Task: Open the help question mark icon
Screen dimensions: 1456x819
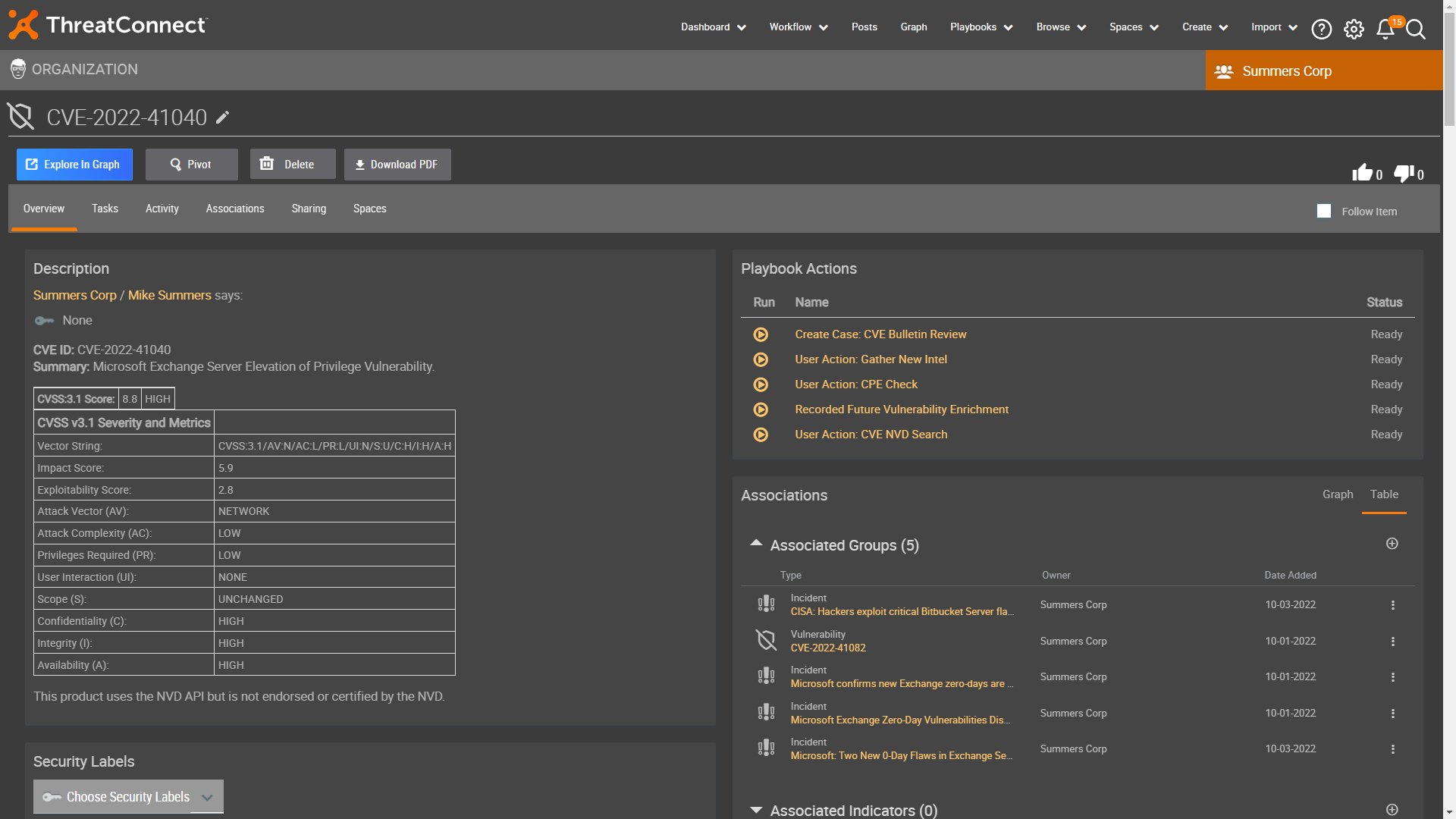Action: coord(1322,29)
